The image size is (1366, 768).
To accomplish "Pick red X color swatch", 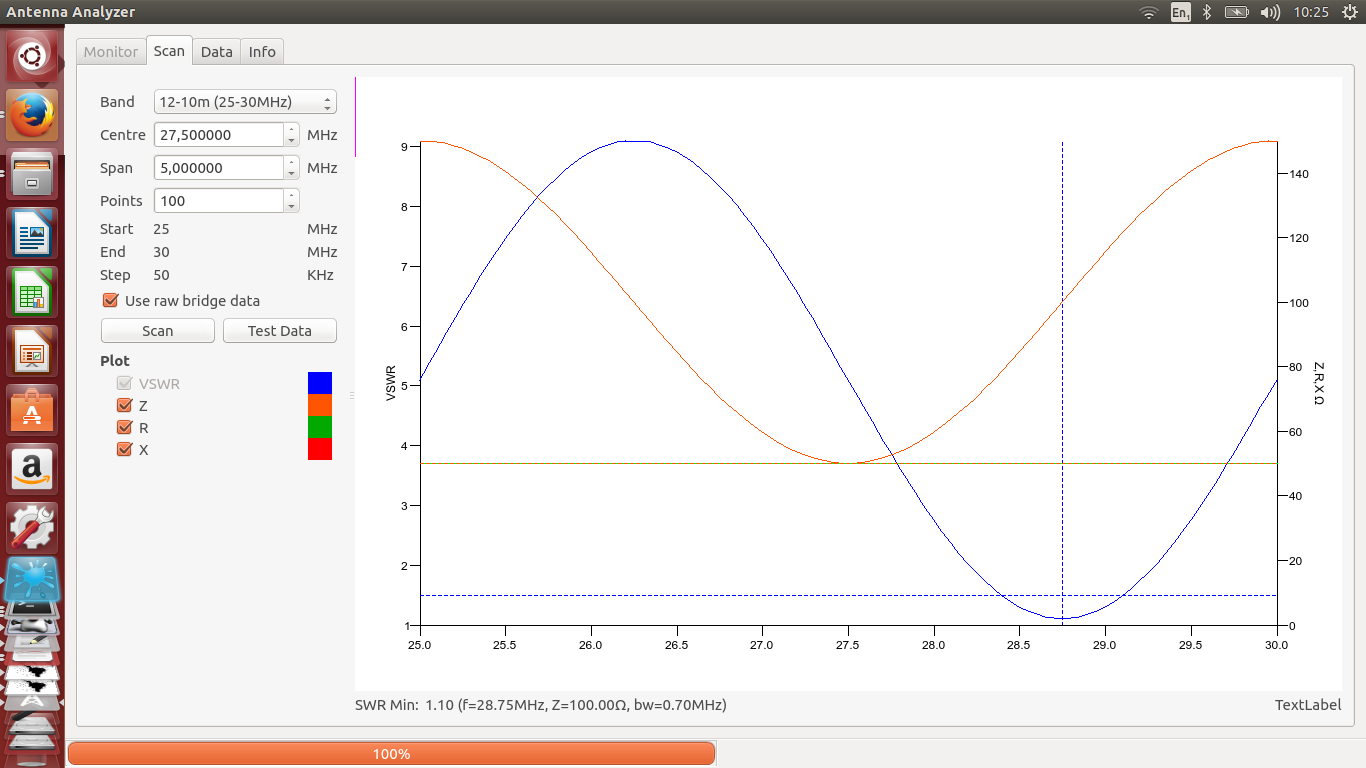I will (x=319, y=449).
